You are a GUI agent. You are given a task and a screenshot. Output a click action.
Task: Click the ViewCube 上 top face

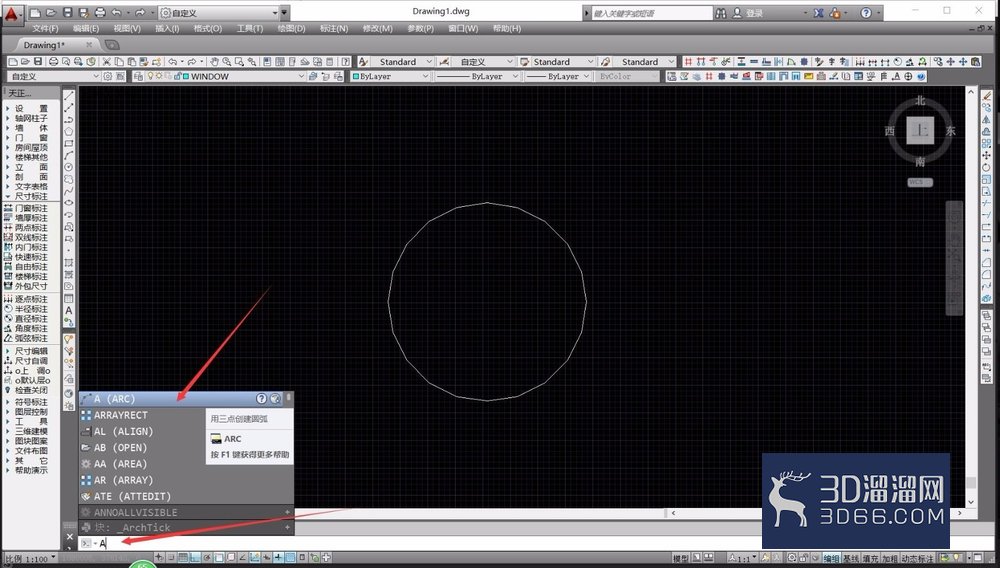pos(920,130)
